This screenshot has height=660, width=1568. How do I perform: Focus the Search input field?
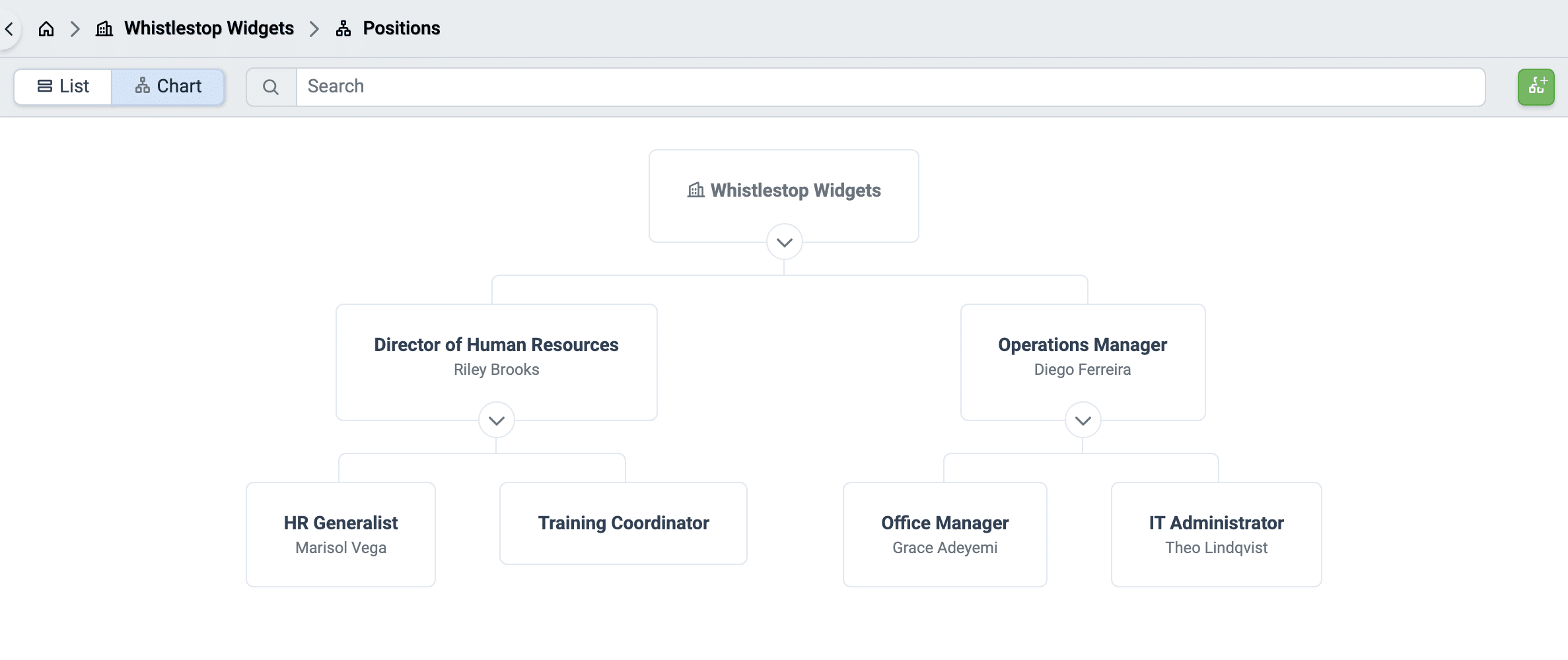click(x=890, y=87)
